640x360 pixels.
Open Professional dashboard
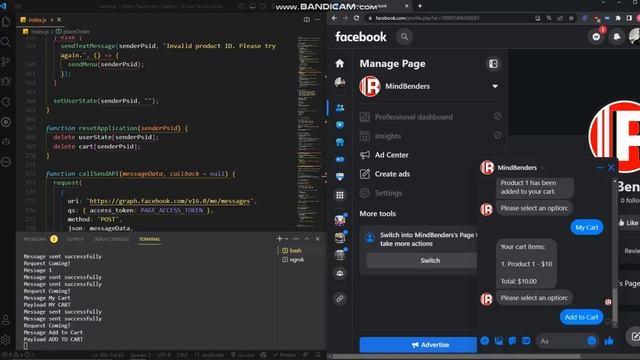pos(431,117)
